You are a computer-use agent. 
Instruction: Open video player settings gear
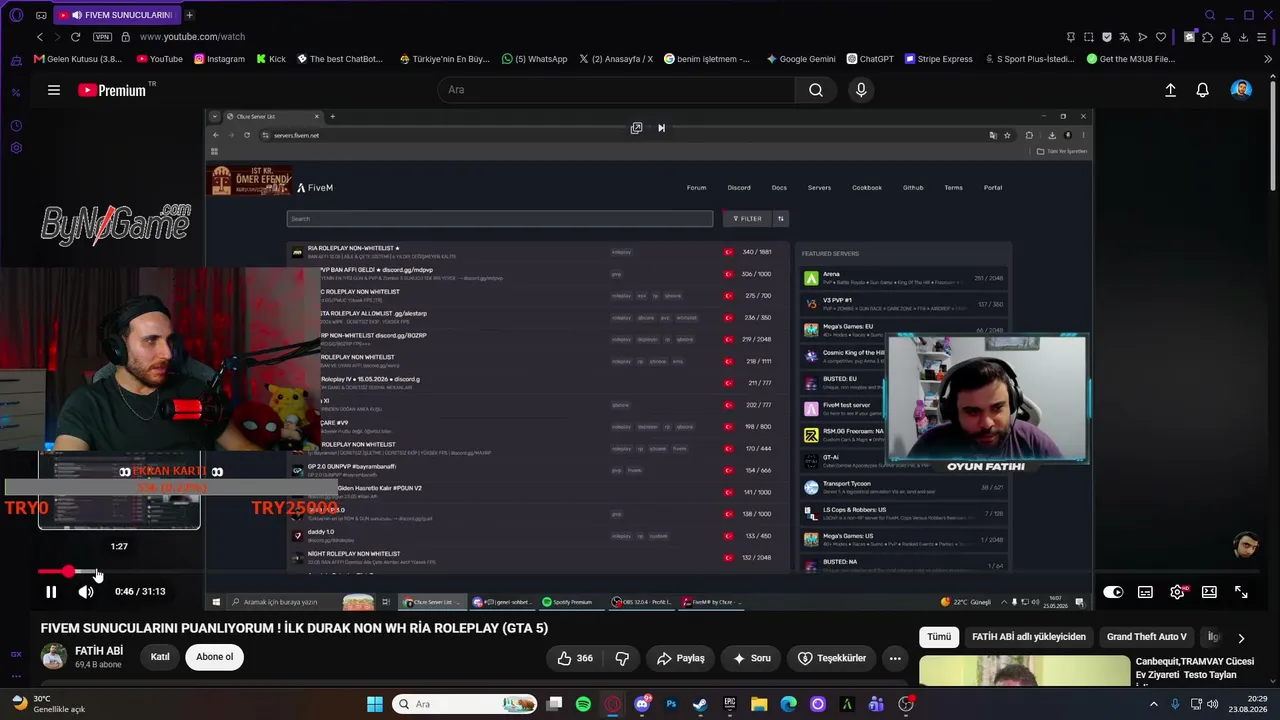pyautogui.click(x=1177, y=592)
